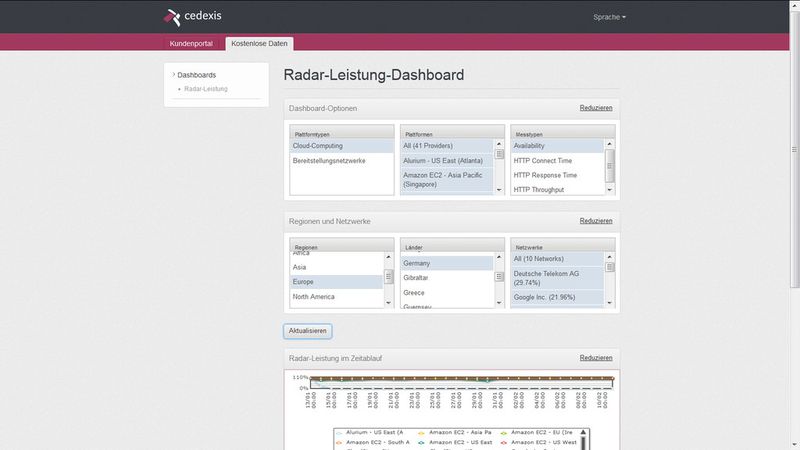Select All (41 Providers) in Plattformen

[x=447, y=146]
